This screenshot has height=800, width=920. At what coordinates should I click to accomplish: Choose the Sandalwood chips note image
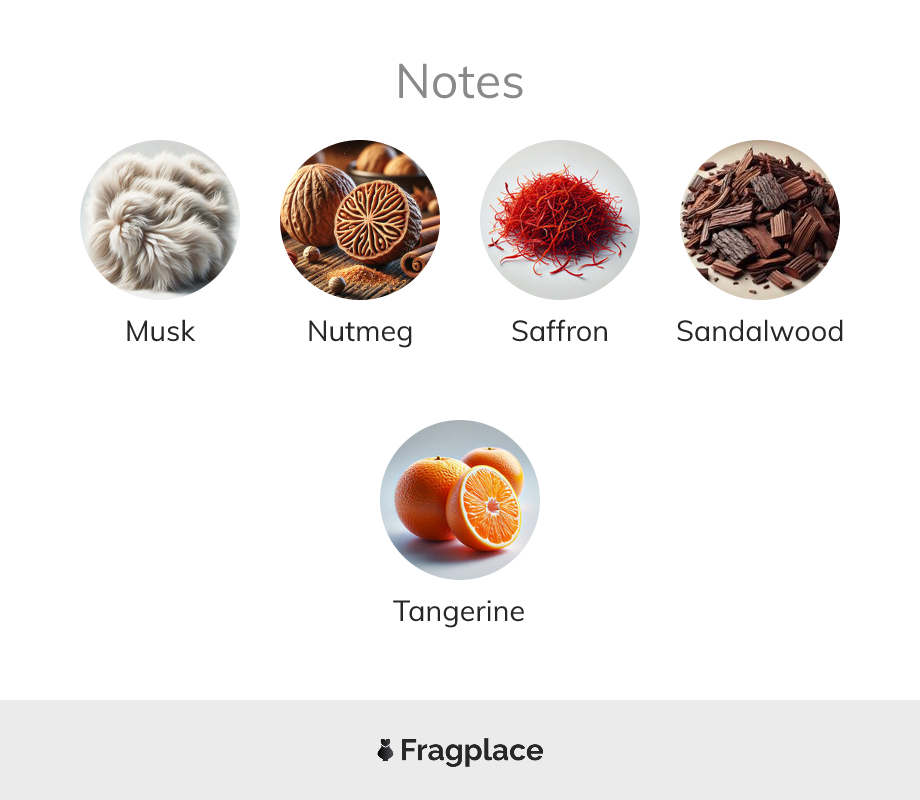[x=760, y=220]
